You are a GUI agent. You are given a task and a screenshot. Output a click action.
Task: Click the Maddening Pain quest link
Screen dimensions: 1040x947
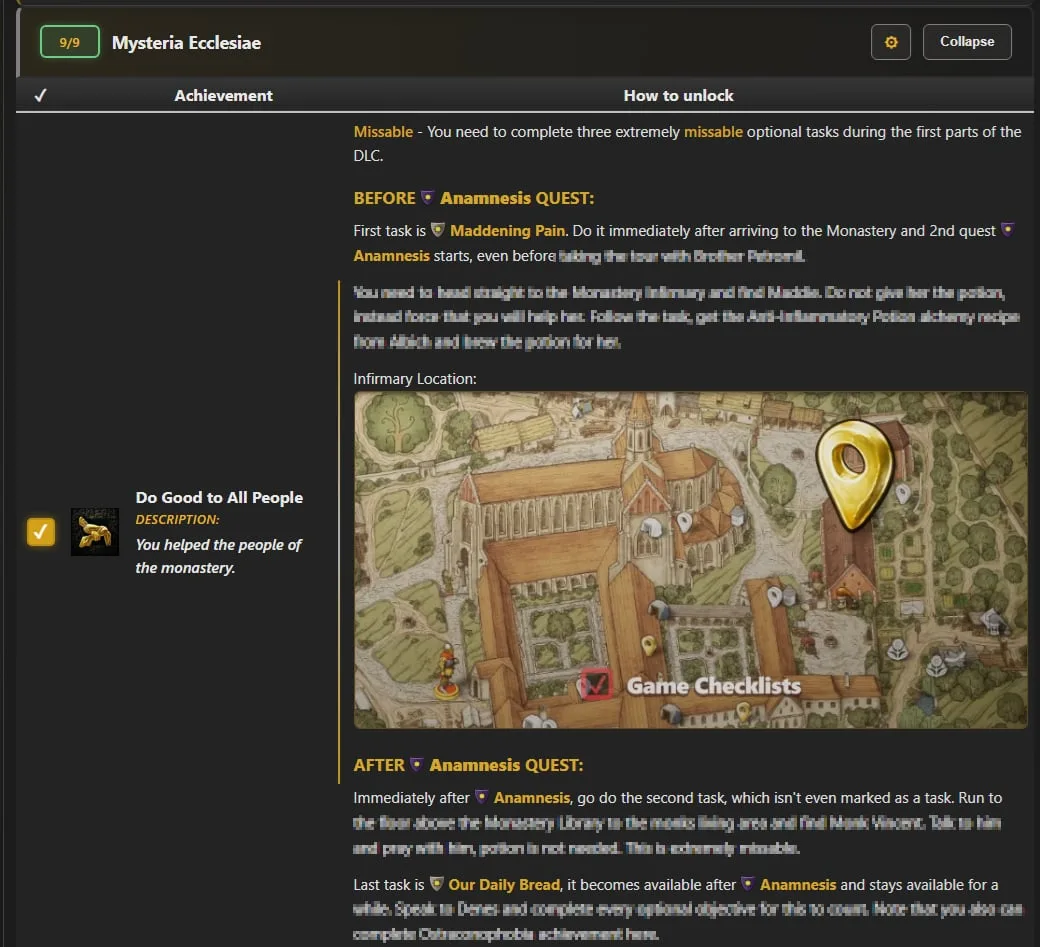tap(507, 231)
